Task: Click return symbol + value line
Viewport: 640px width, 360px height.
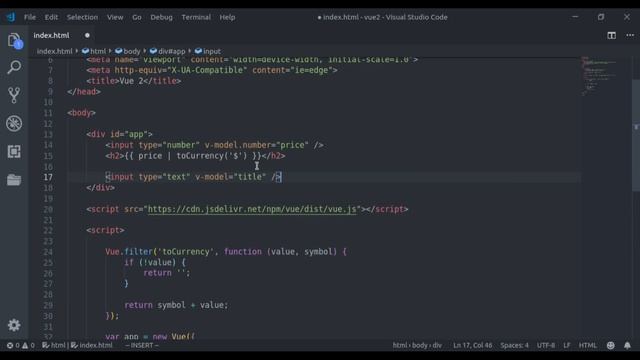Action: pyautogui.click(x=176, y=305)
